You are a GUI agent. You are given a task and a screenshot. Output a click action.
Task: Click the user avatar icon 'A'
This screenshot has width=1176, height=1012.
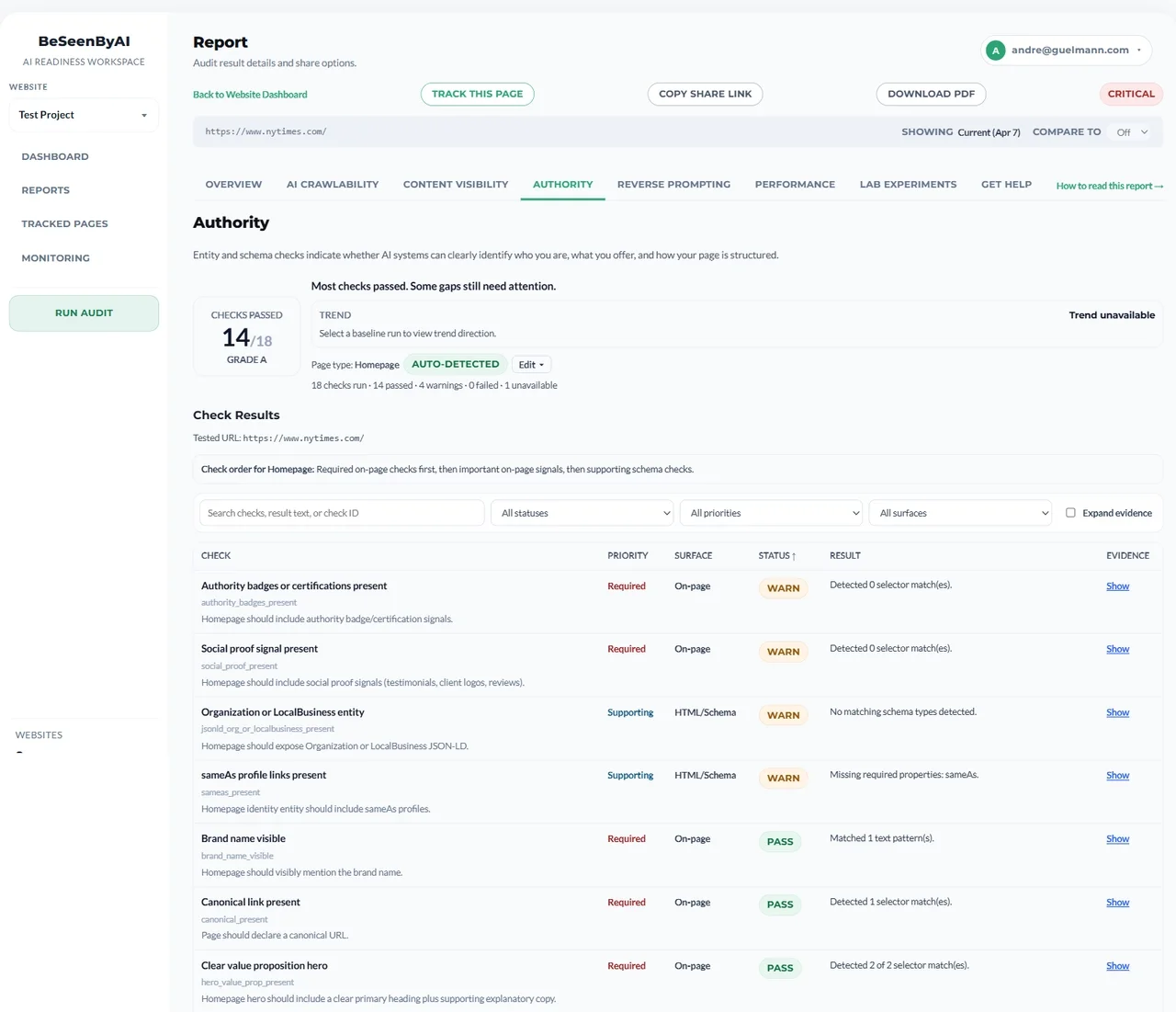pyautogui.click(x=995, y=51)
